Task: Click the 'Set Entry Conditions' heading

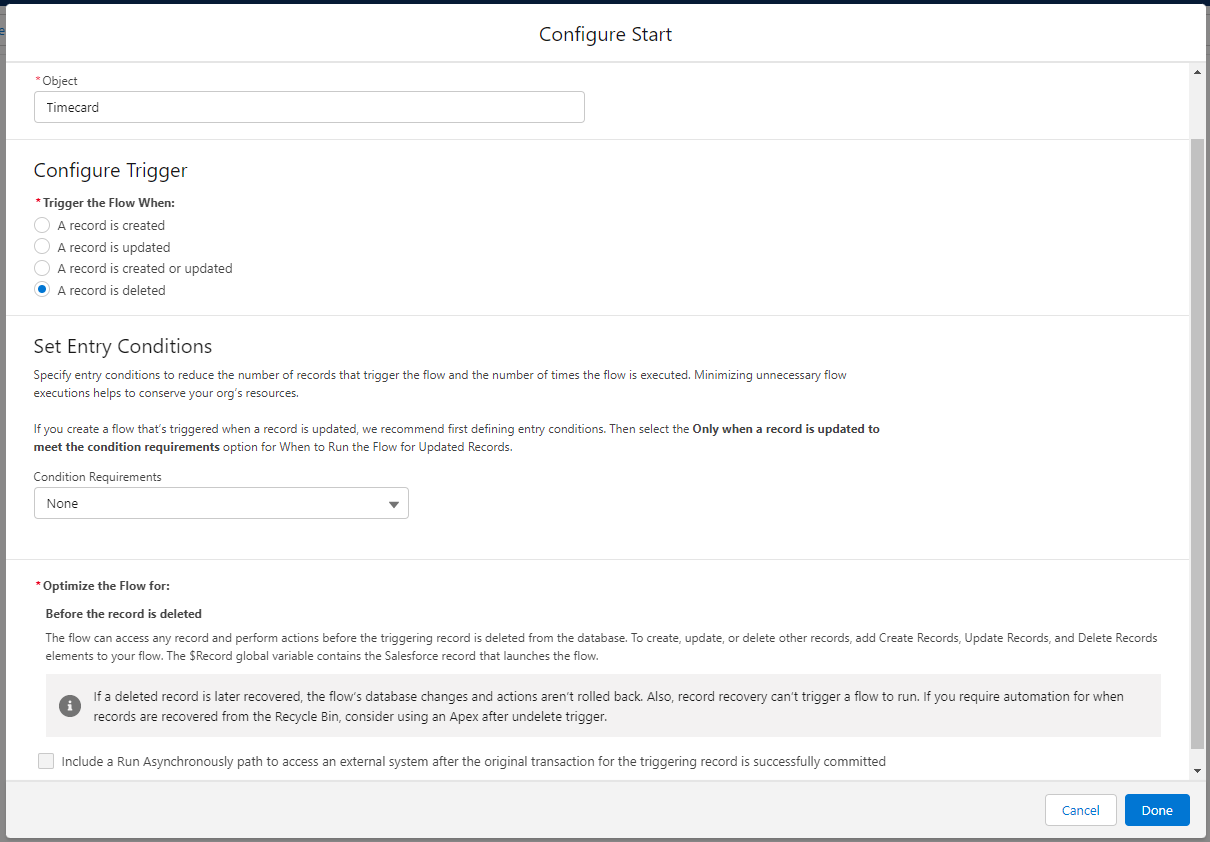Action: pos(123,346)
